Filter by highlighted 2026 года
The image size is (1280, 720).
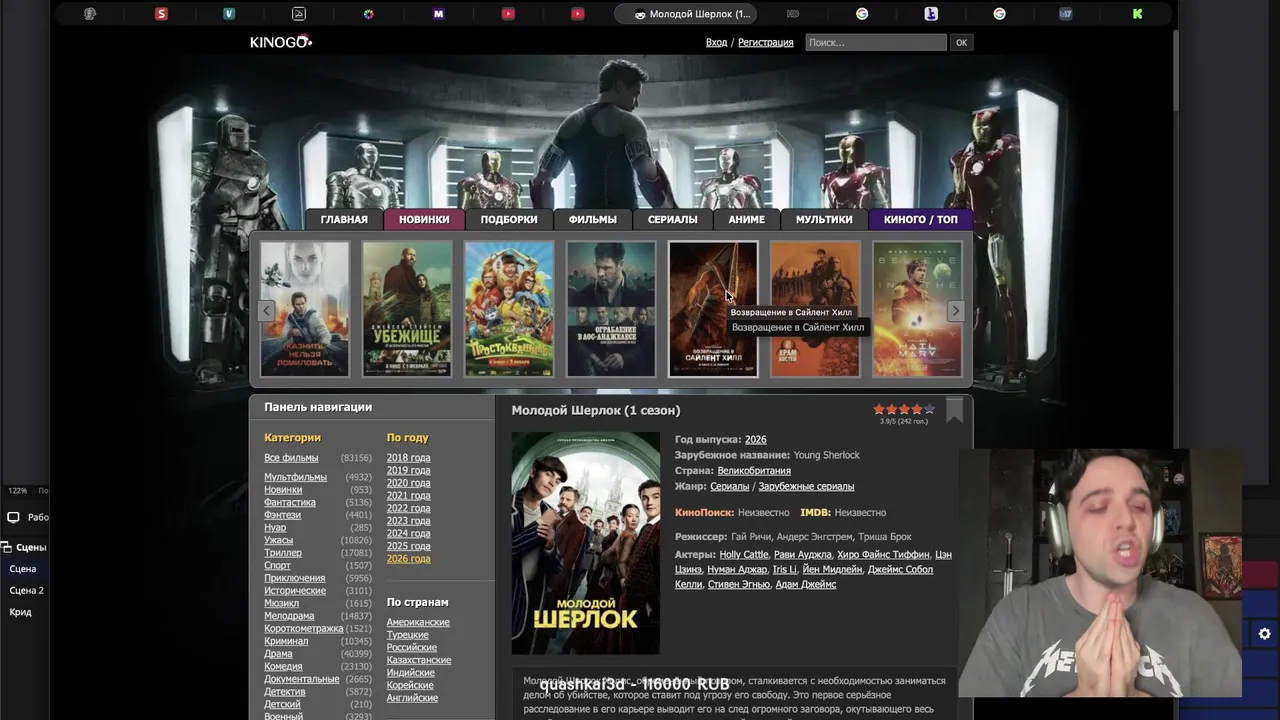(409, 559)
